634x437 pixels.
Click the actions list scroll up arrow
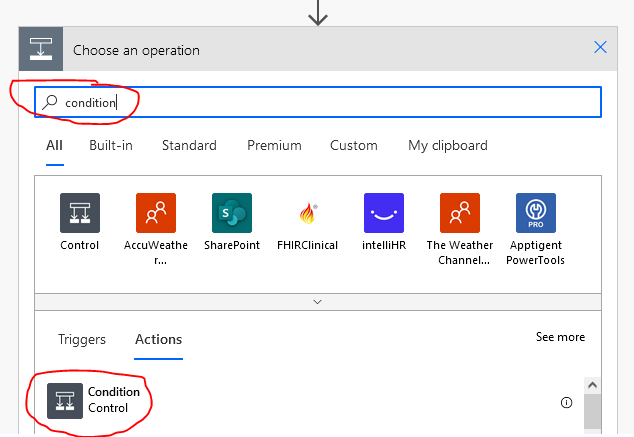pos(592,385)
